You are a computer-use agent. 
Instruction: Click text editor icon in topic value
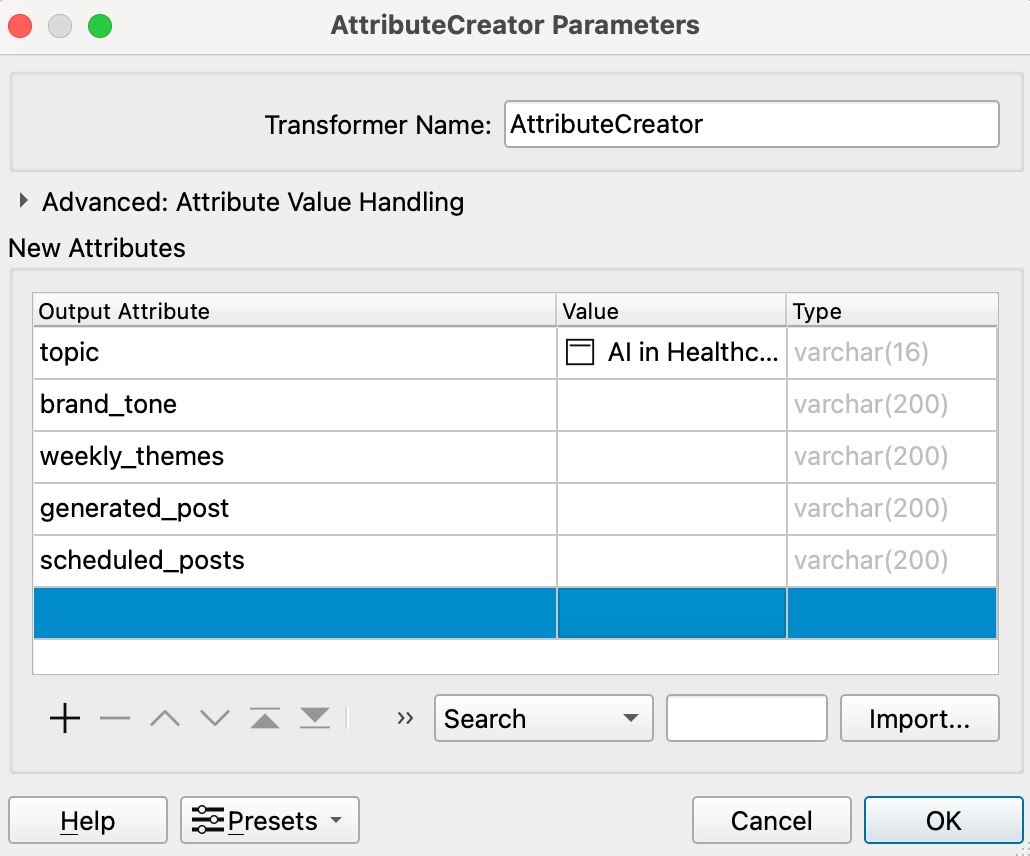(580, 352)
